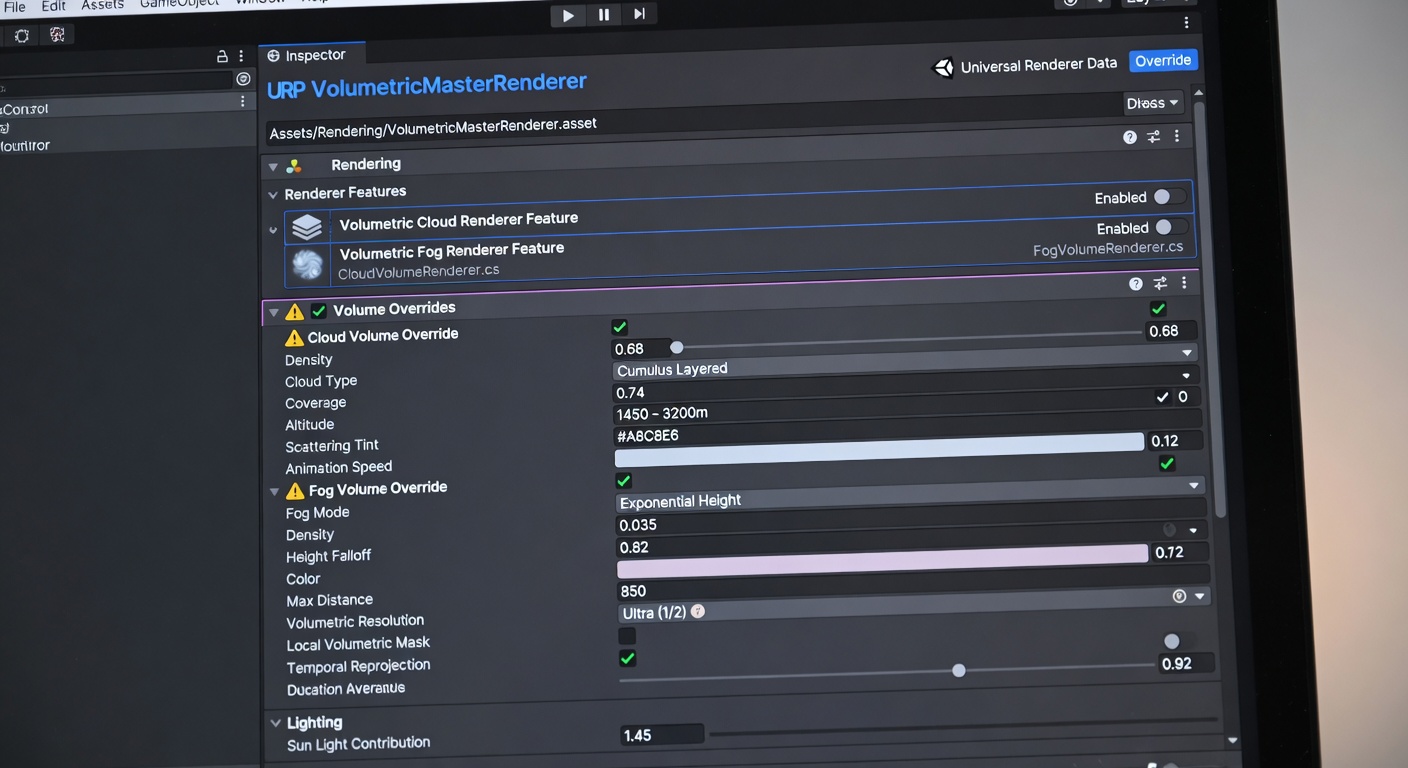Open the FogVolumeRenderer.cs script reference
The height and width of the screenshot is (768, 1408).
tap(1108, 249)
